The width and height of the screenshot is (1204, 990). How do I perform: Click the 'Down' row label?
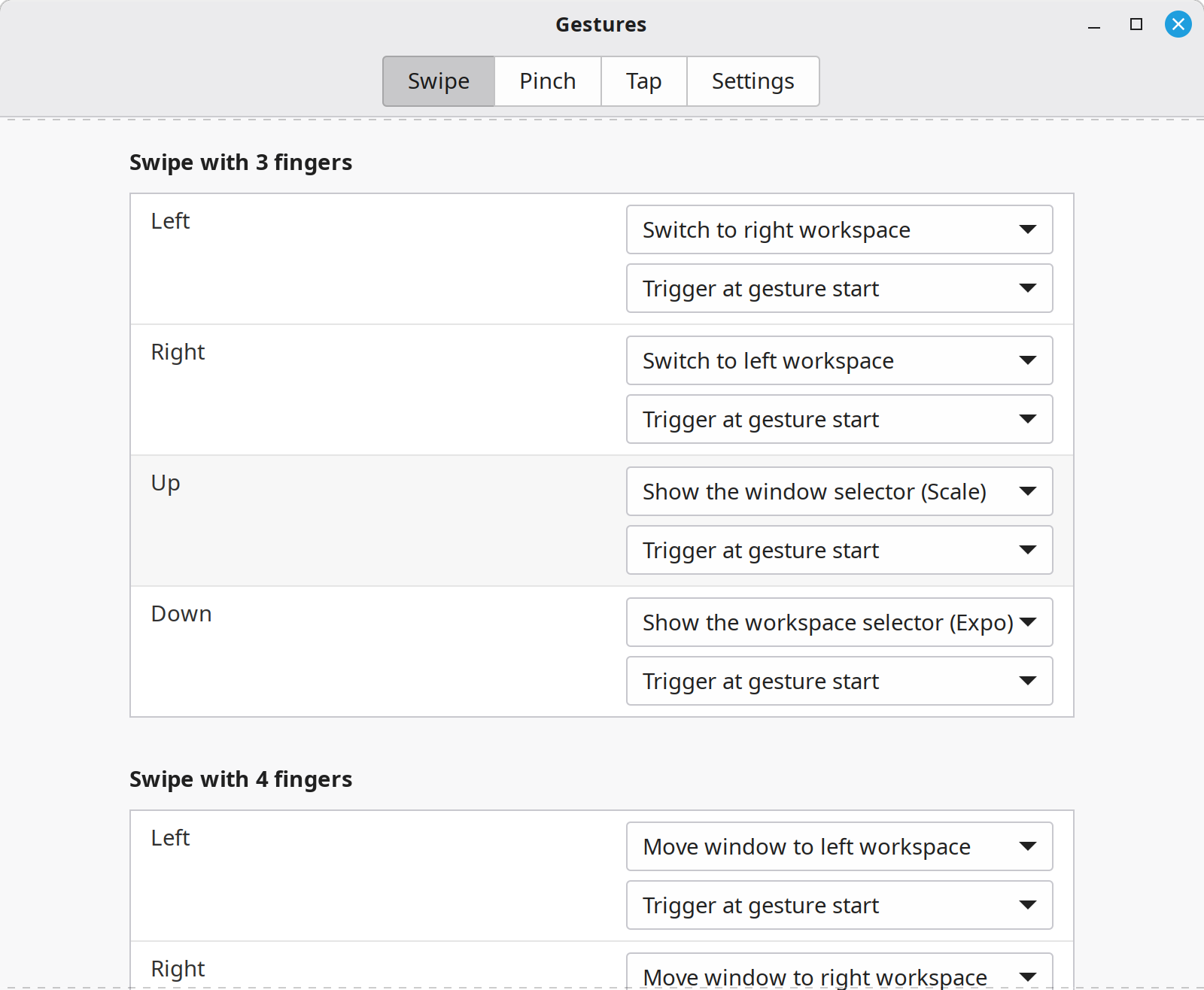tap(181, 614)
